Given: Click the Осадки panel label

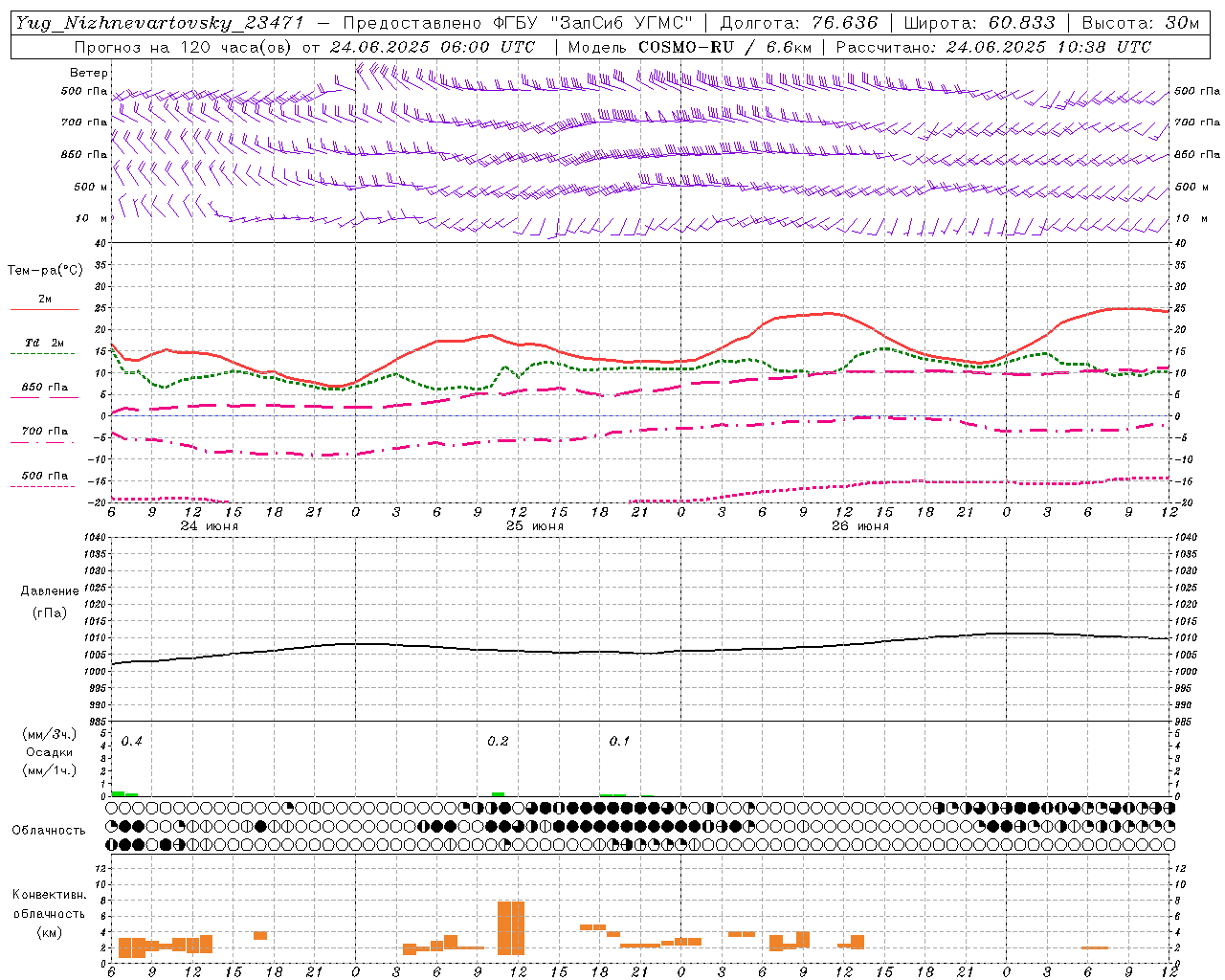Looking at the screenshot, I should pyautogui.click(x=50, y=753).
